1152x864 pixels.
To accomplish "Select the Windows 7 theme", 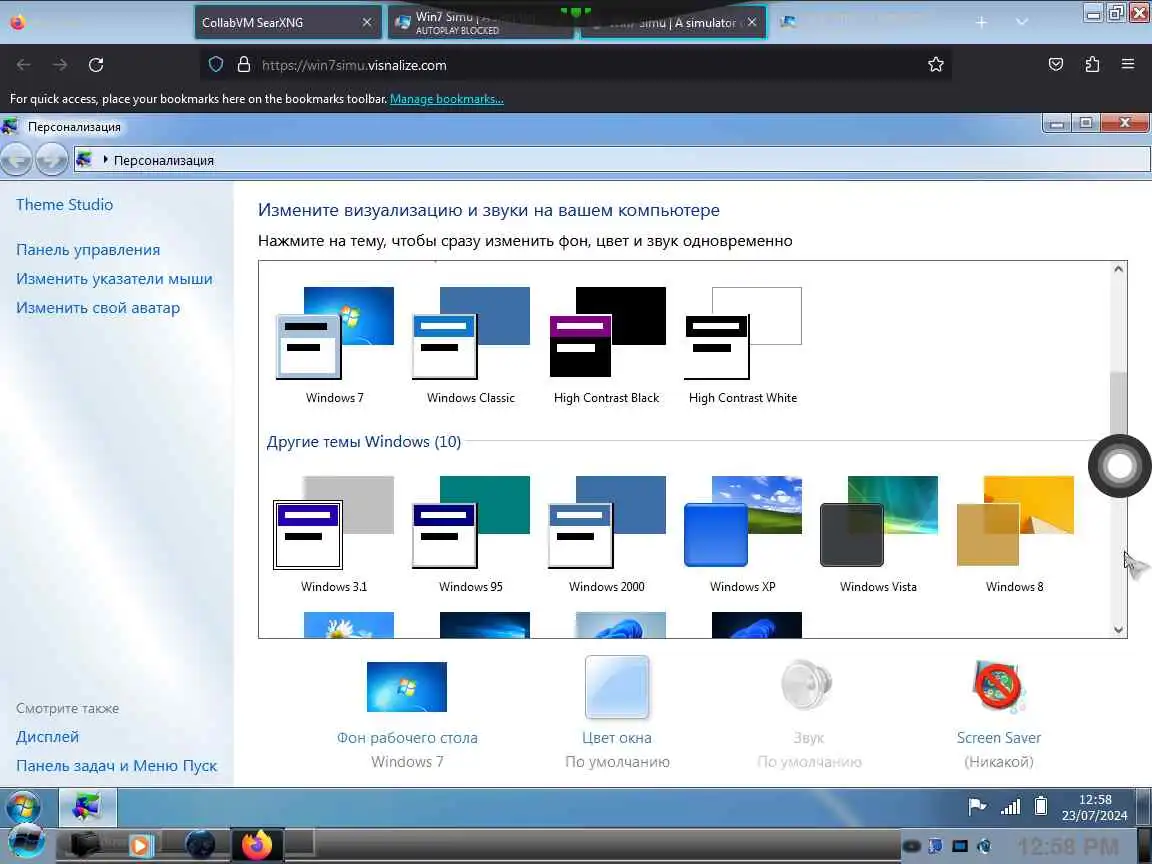I will tap(334, 345).
